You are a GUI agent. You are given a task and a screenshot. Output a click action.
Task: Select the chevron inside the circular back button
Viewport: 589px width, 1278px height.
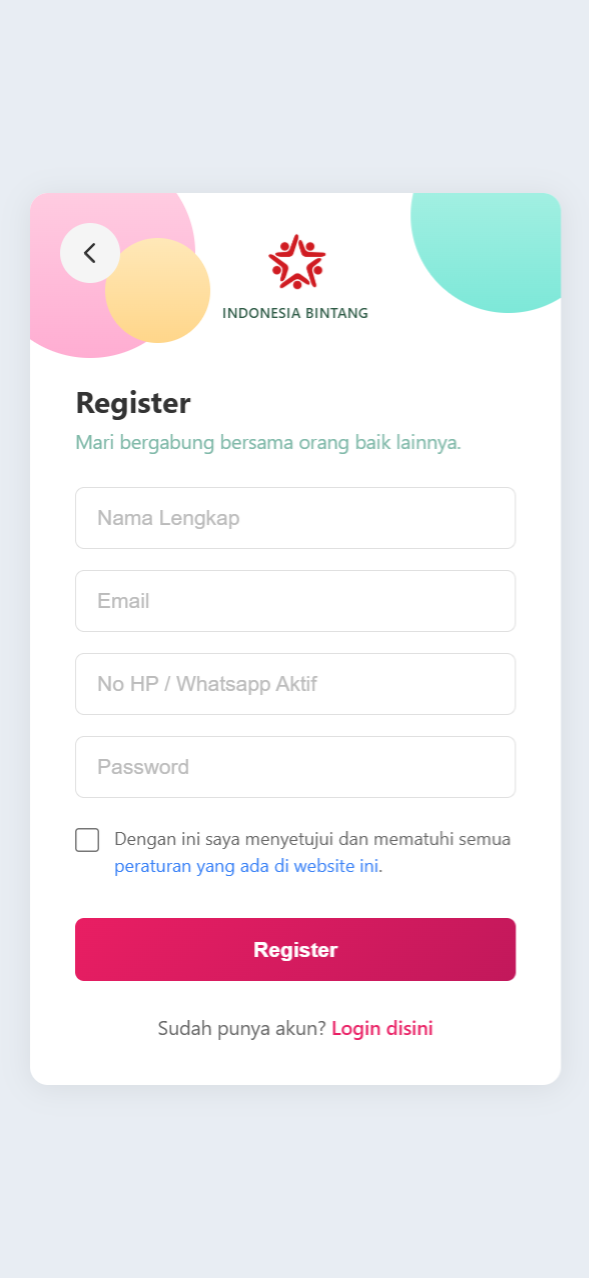point(90,253)
